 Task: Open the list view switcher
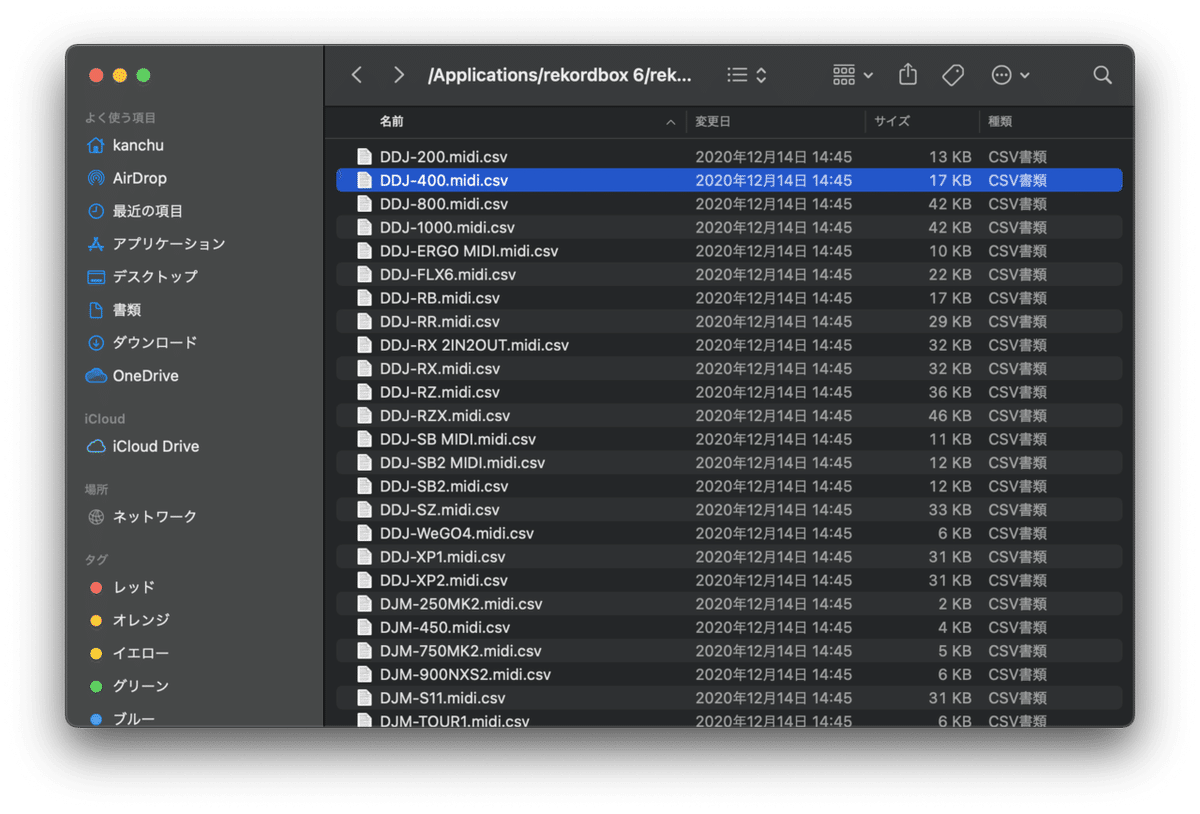(747, 75)
